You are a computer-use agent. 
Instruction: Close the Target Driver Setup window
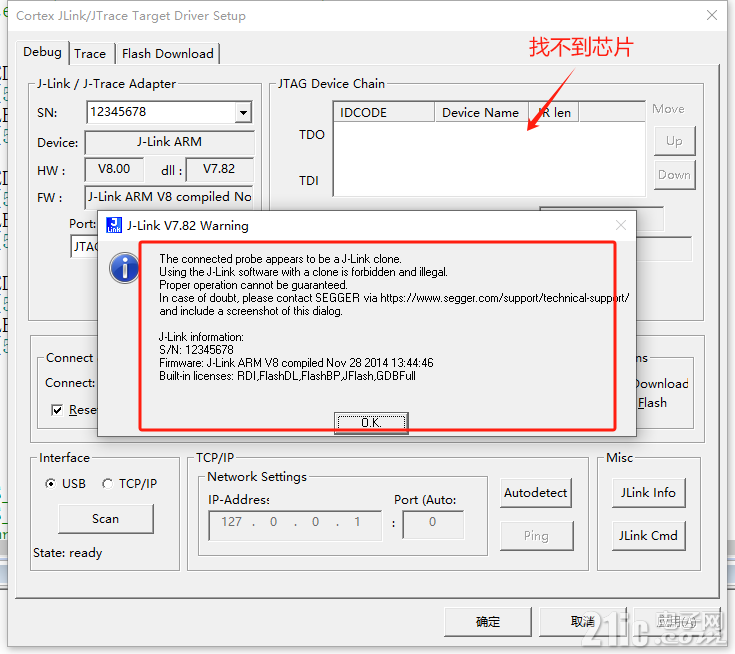coord(712,15)
